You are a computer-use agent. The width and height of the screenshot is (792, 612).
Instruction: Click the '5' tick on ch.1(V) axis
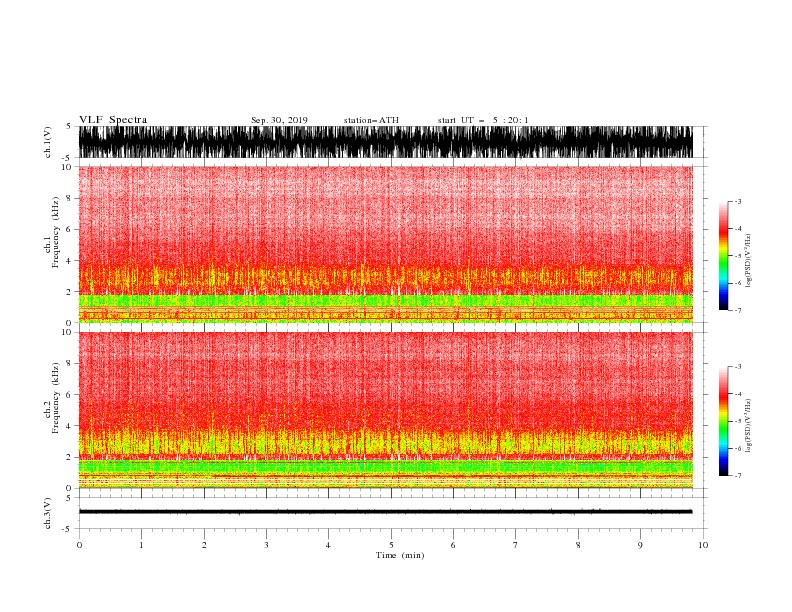[70, 126]
